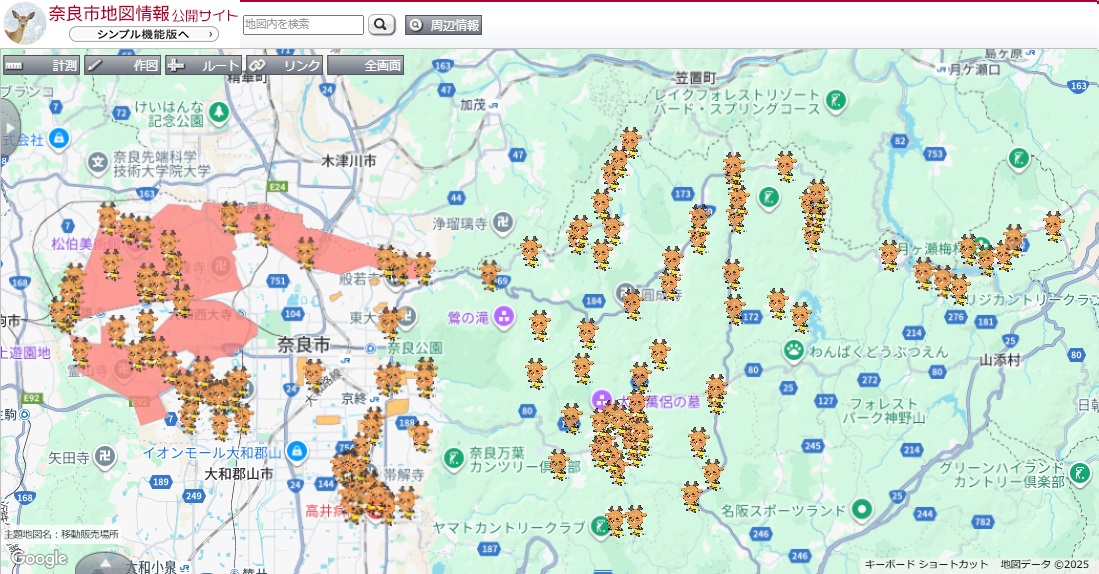
Task: Click the 大和郡山市 city label
Action: click(238, 474)
